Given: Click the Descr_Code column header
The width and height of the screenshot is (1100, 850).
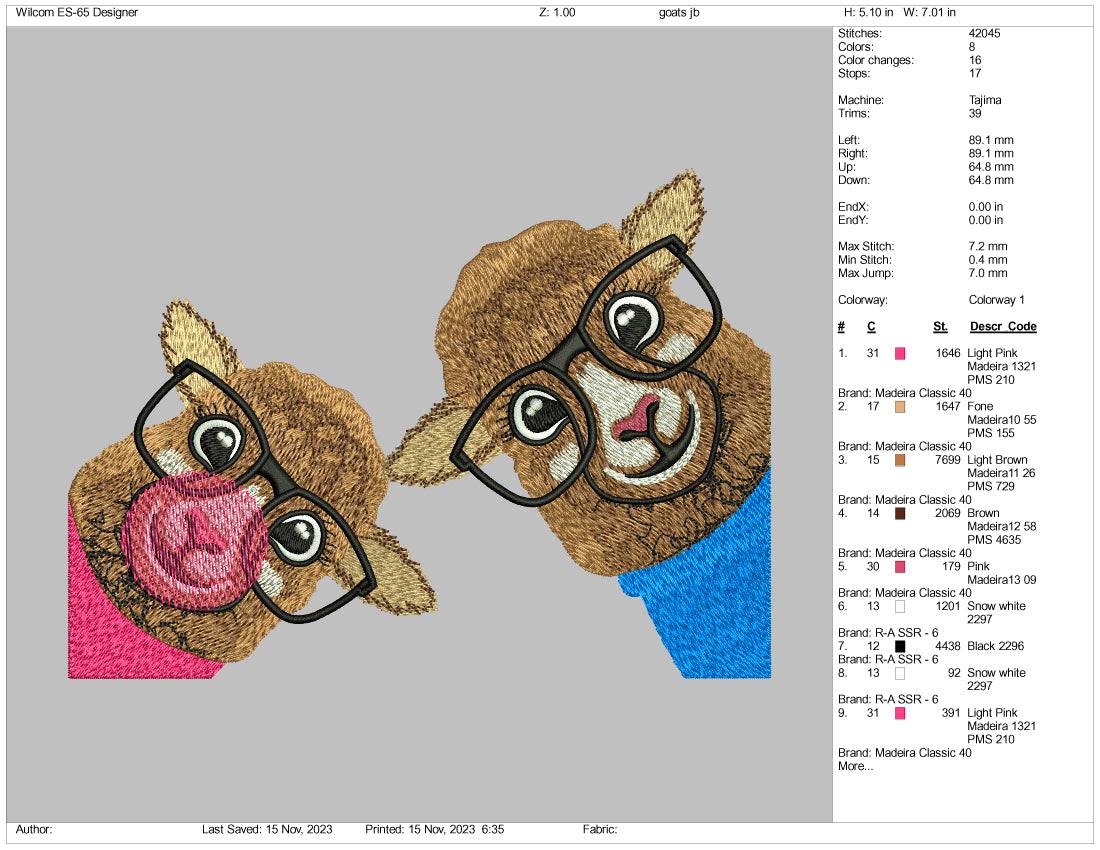Looking at the screenshot, I should click(1002, 327).
